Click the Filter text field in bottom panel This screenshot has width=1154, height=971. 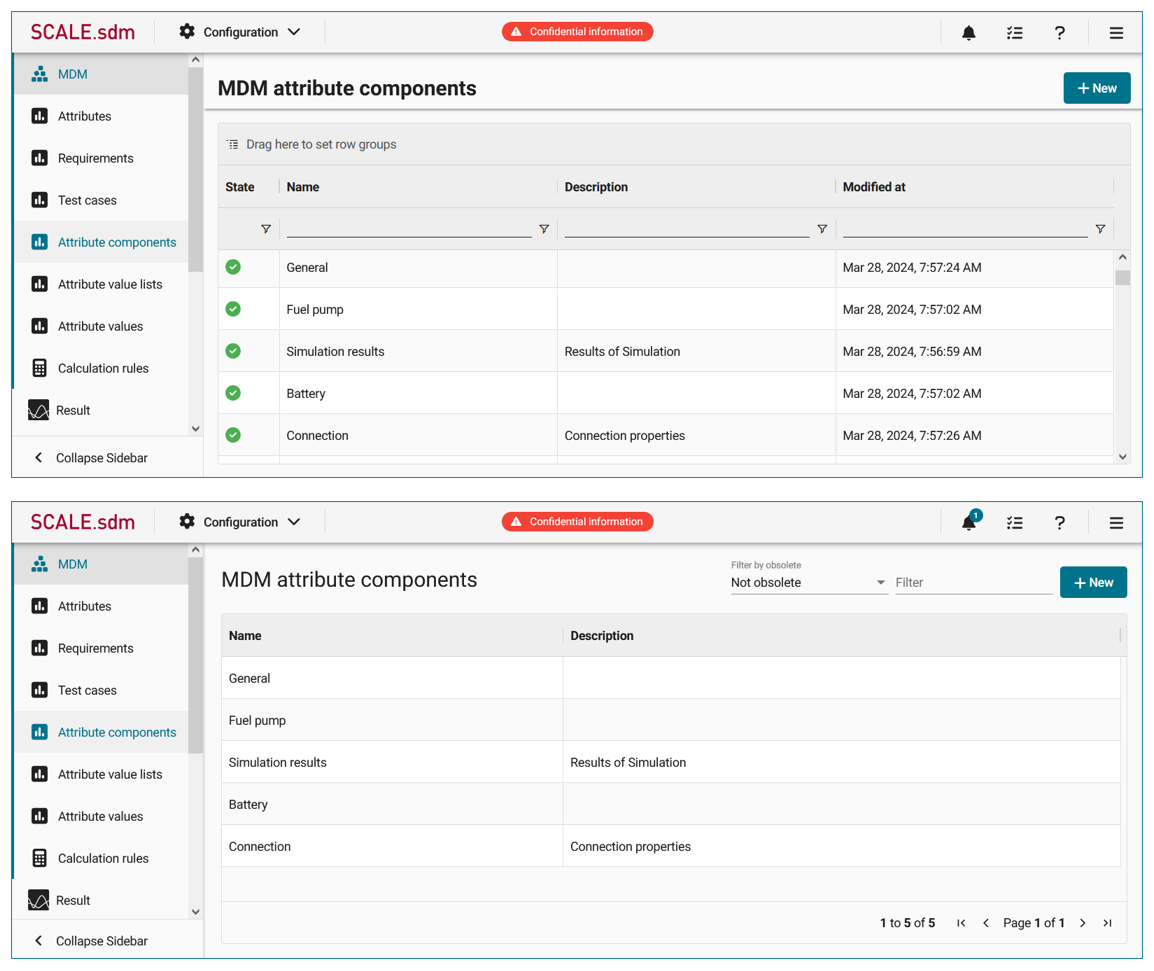[973, 582]
